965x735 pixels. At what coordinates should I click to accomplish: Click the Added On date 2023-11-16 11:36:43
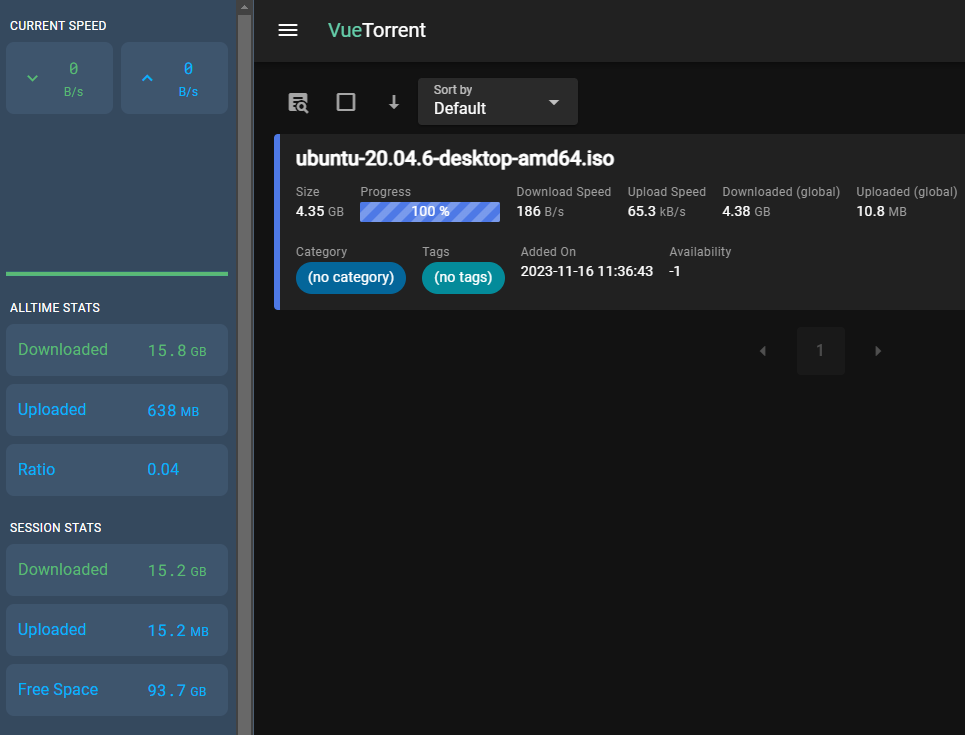click(x=587, y=271)
